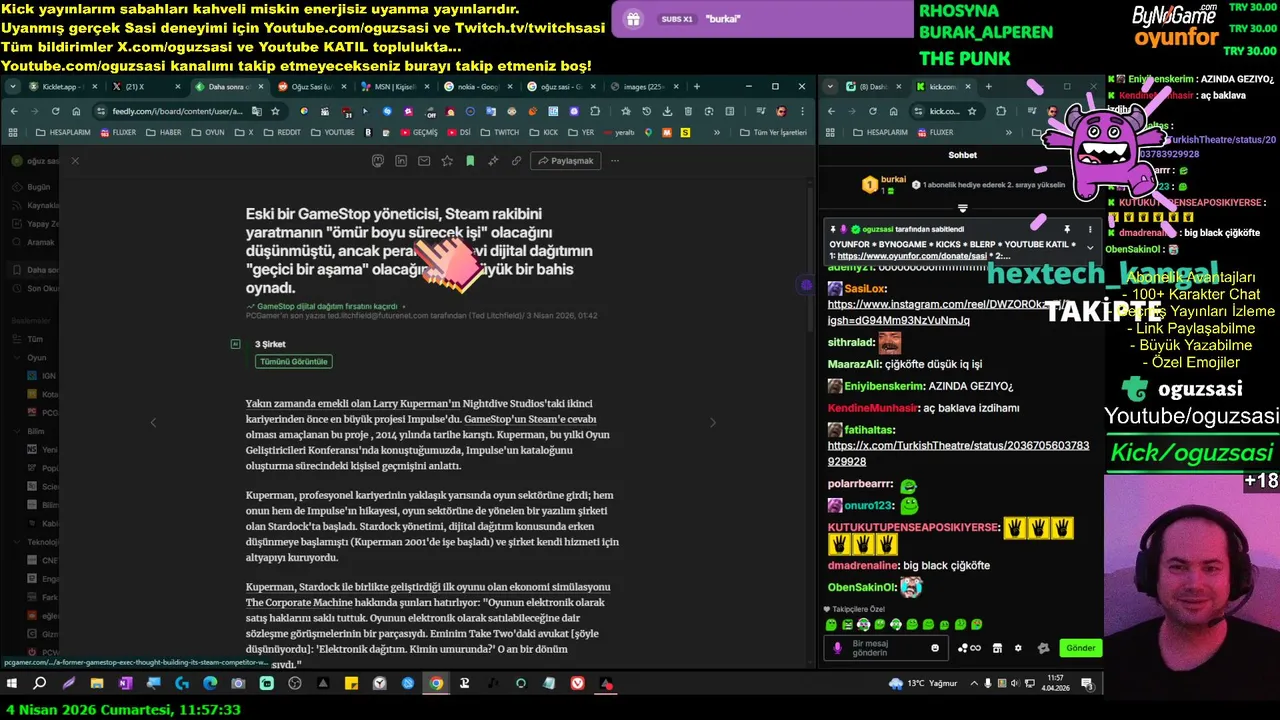This screenshot has width=1280, height=720.
Task: Click the Paylaşmak share button
Action: click(566, 160)
